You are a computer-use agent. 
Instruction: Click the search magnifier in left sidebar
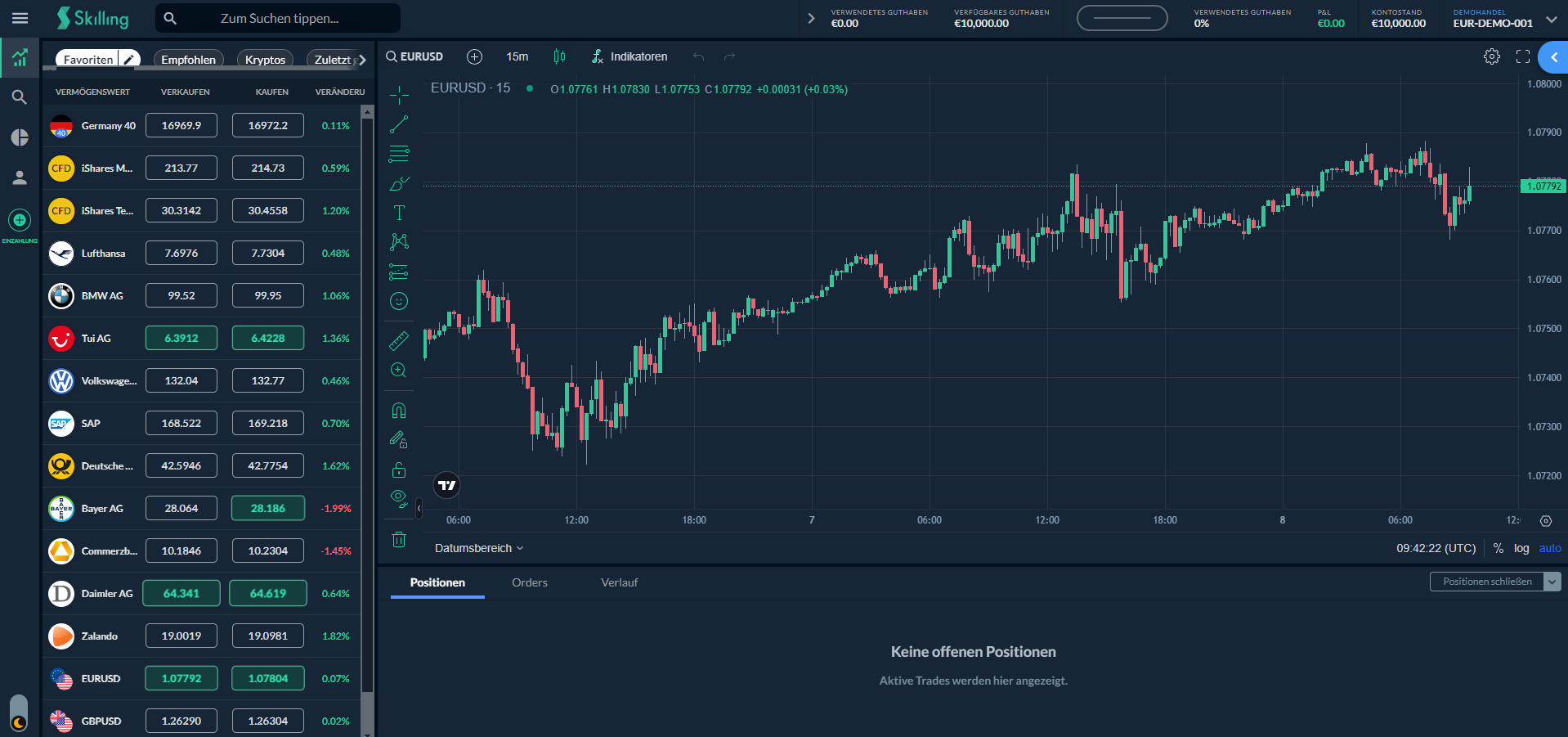tap(20, 97)
